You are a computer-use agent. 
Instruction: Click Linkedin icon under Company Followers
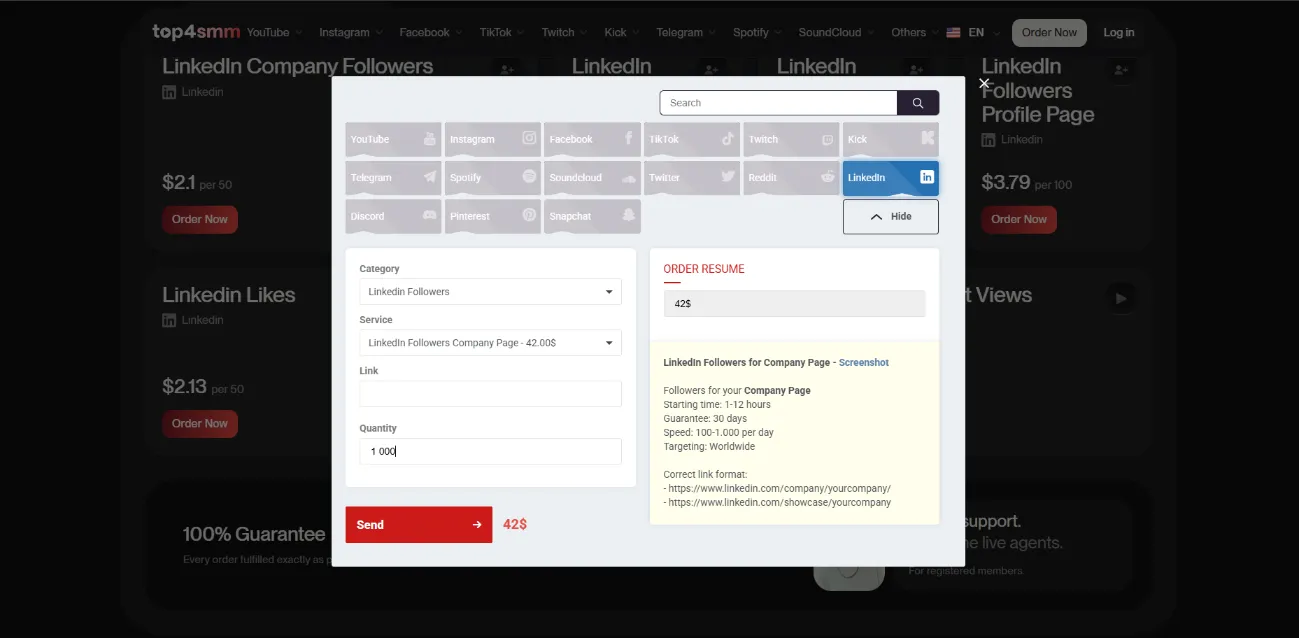pyautogui.click(x=169, y=92)
